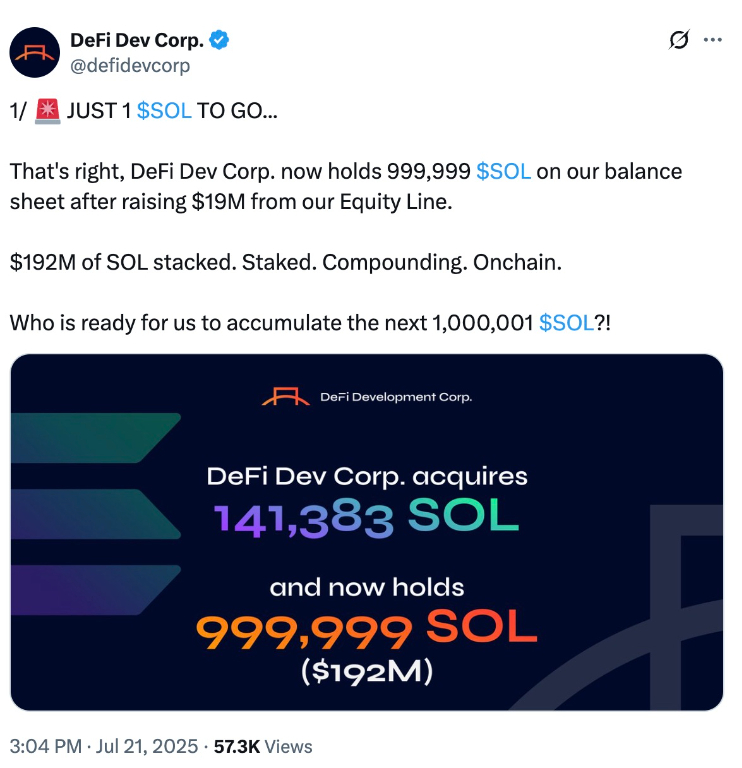The width and height of the screenshot is (742, 768).
Task: View the 57.3K Views count
Action: pyautogui.click(x=263, y=746)
